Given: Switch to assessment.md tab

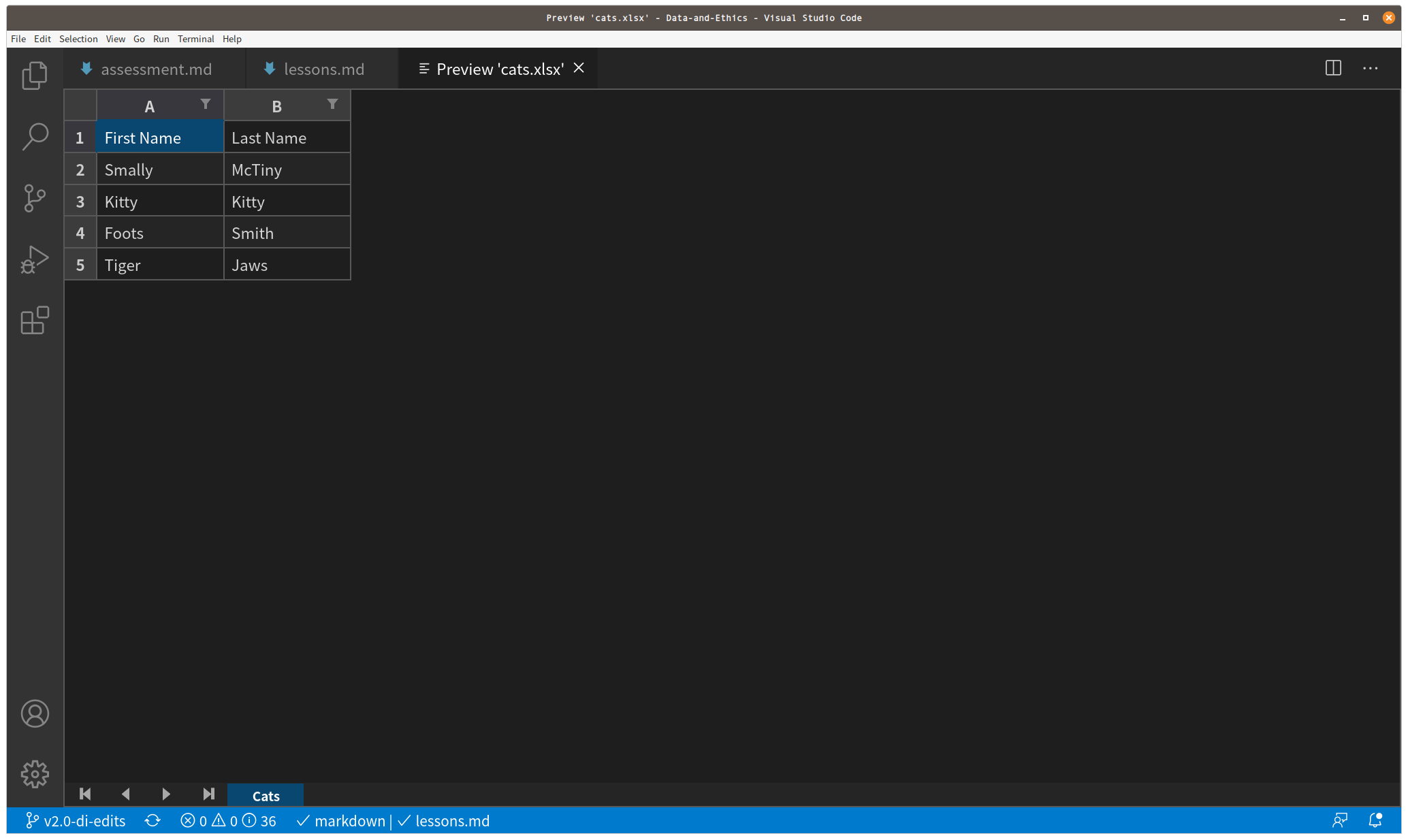Looking at the screenshot, I should point(155,69).
